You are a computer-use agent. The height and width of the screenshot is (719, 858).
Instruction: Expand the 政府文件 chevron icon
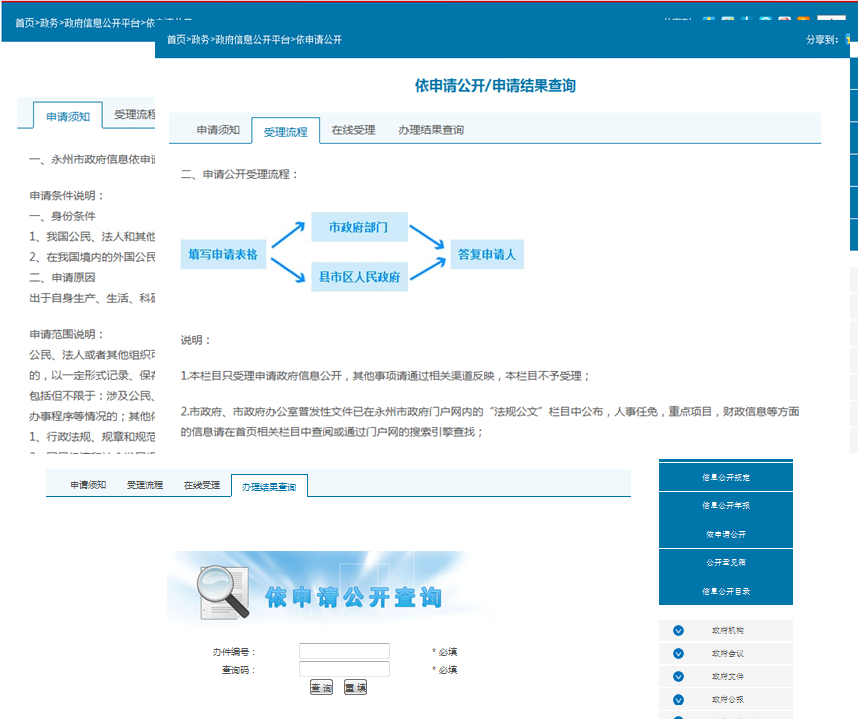tap(678, 677)
